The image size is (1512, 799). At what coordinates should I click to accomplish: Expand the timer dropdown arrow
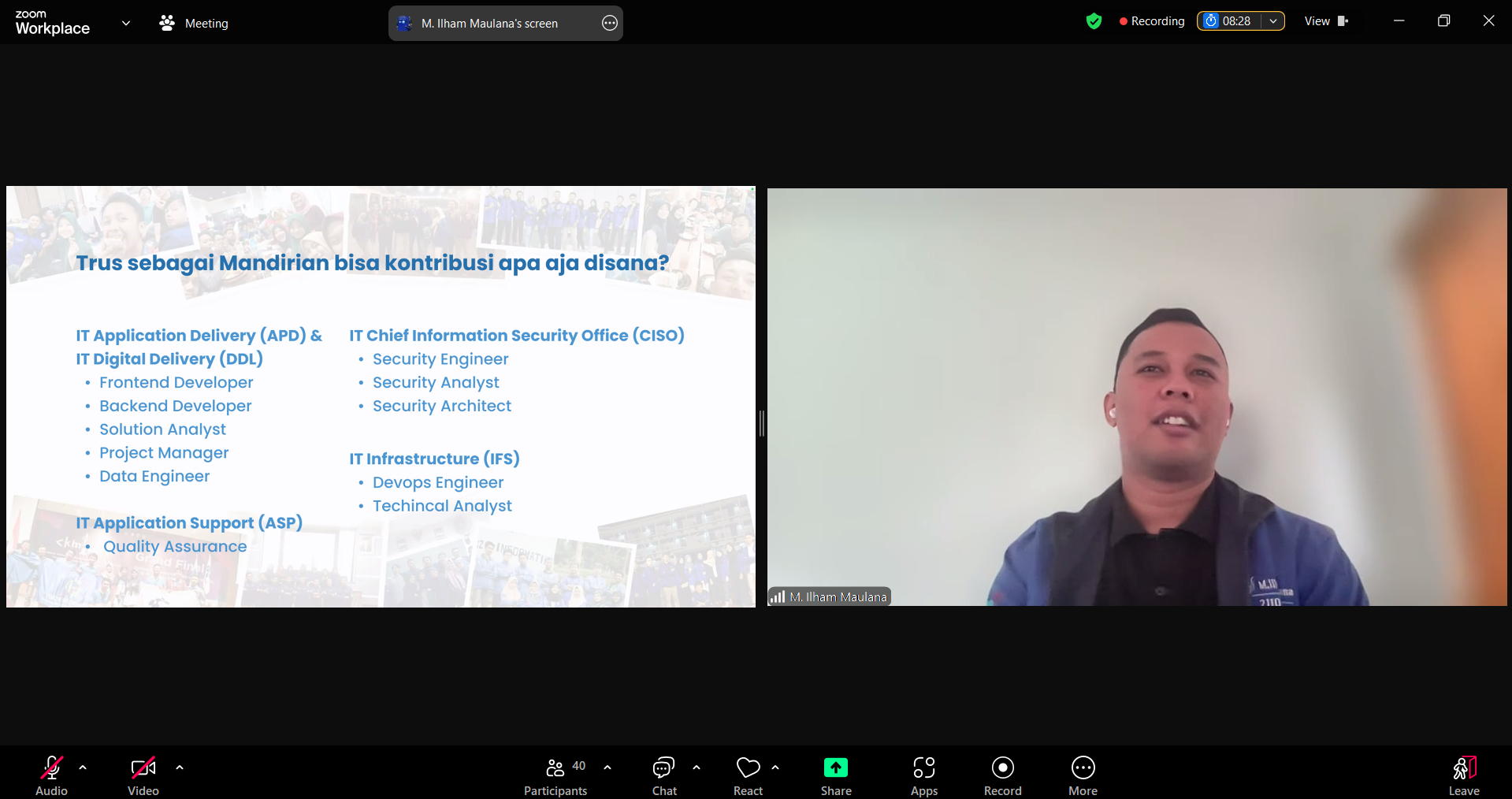point(1273,21)
